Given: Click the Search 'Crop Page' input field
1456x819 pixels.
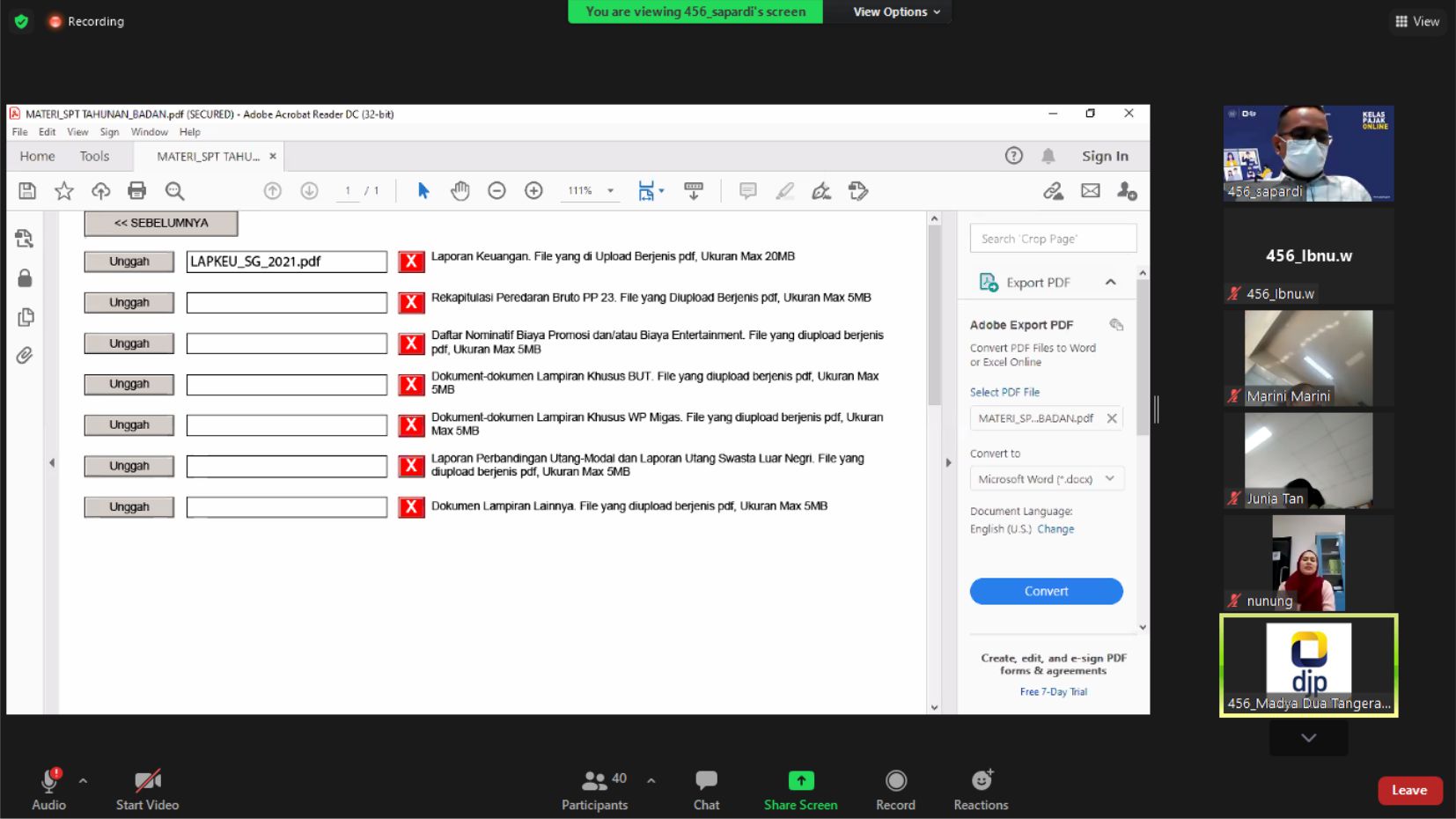Looking at the screenshot, I should click(x=1053, y=239).
